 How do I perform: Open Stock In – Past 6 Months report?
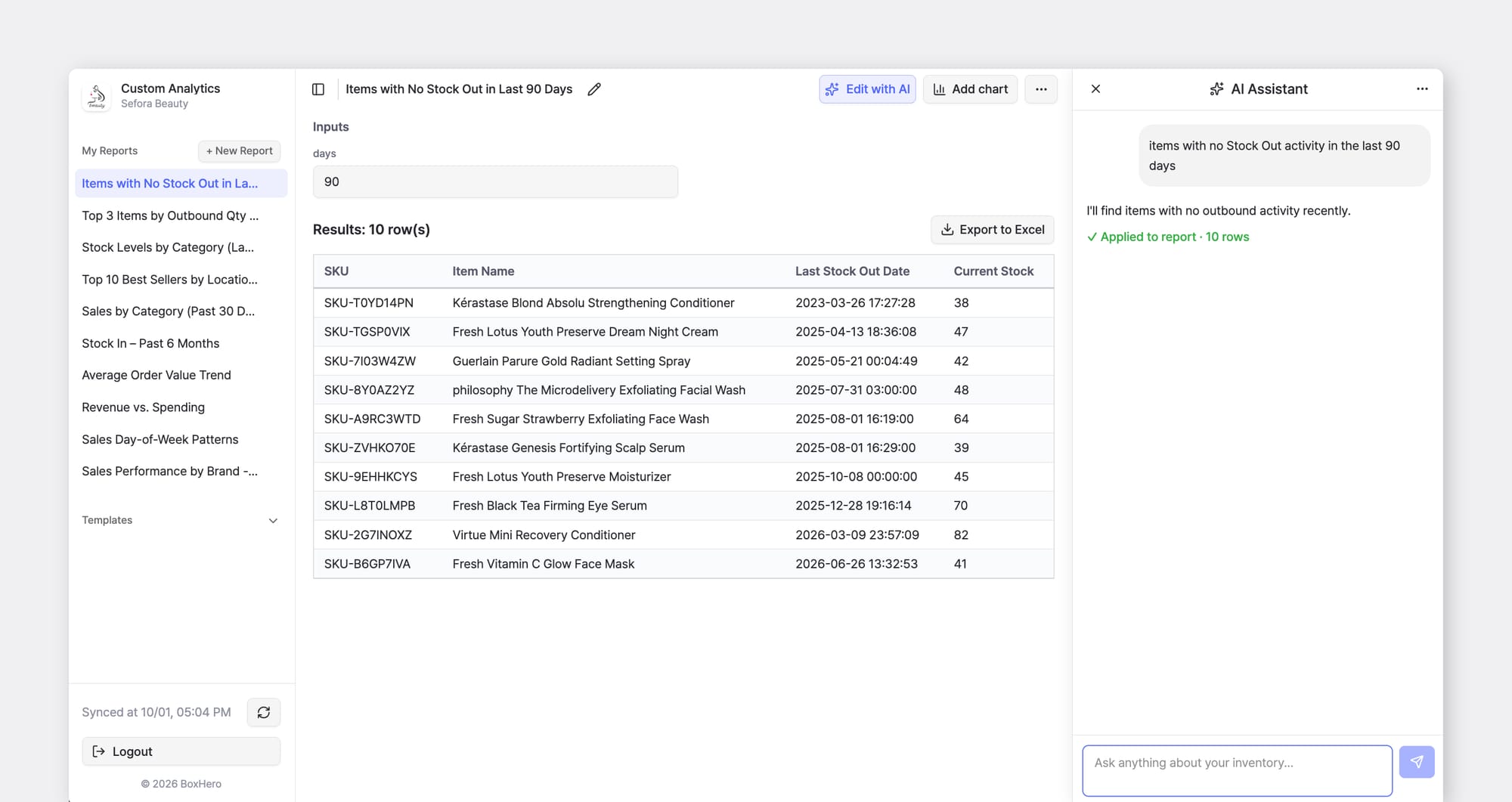[181, 343]
